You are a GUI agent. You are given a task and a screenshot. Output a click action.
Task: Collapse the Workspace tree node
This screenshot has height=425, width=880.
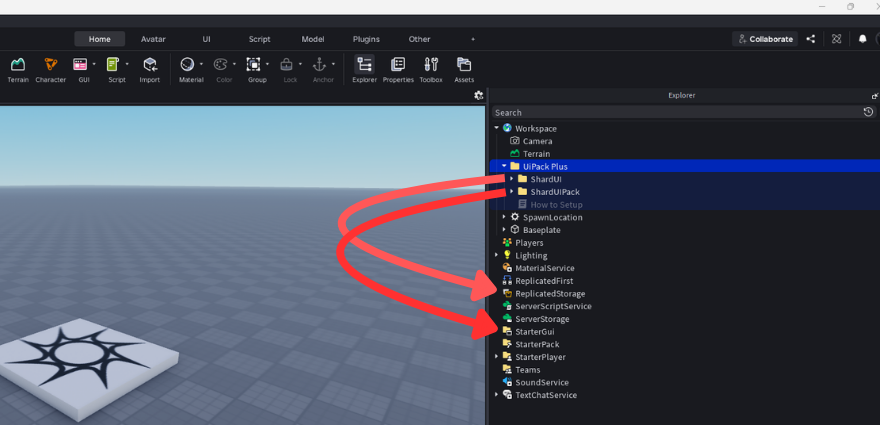(496, 129)
